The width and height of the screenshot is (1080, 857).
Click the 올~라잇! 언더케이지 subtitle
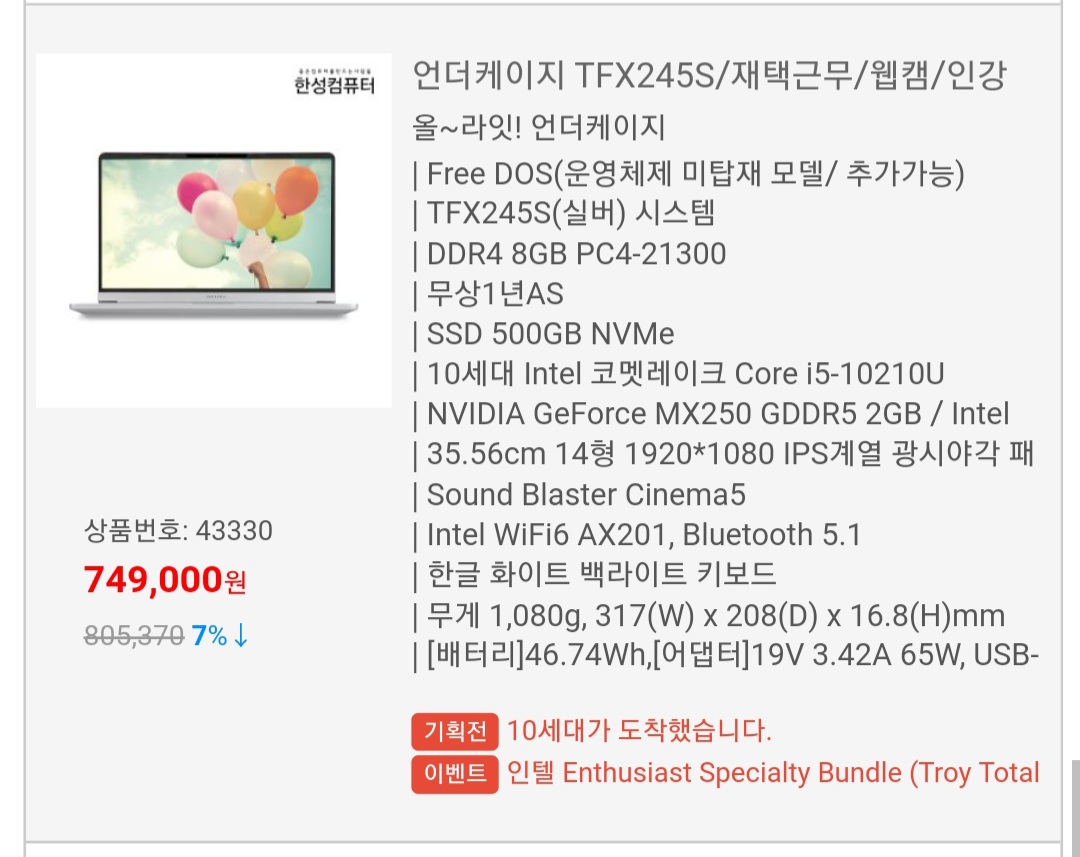point(539,128)
